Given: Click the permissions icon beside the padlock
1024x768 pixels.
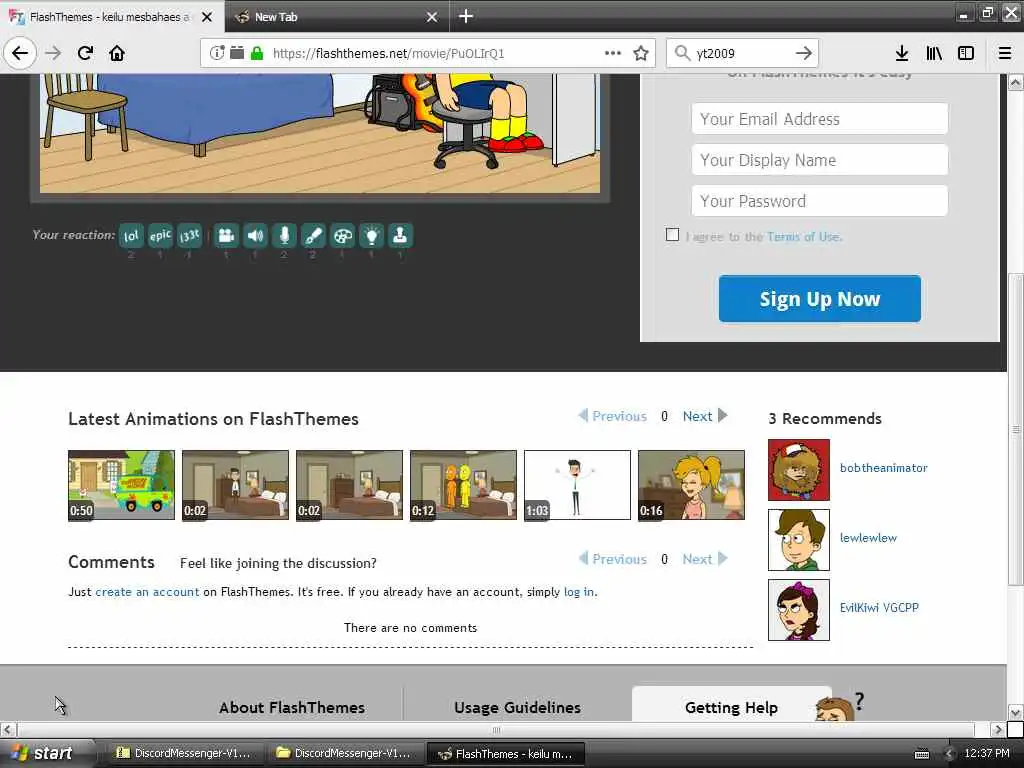Looking at the screenshot, I should [x=237, y=53].
